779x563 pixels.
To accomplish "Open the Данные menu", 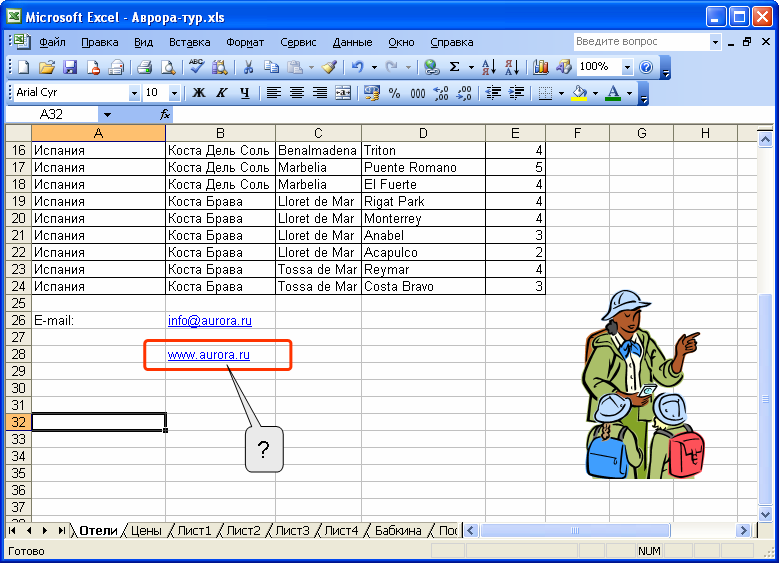I will 352,42.
